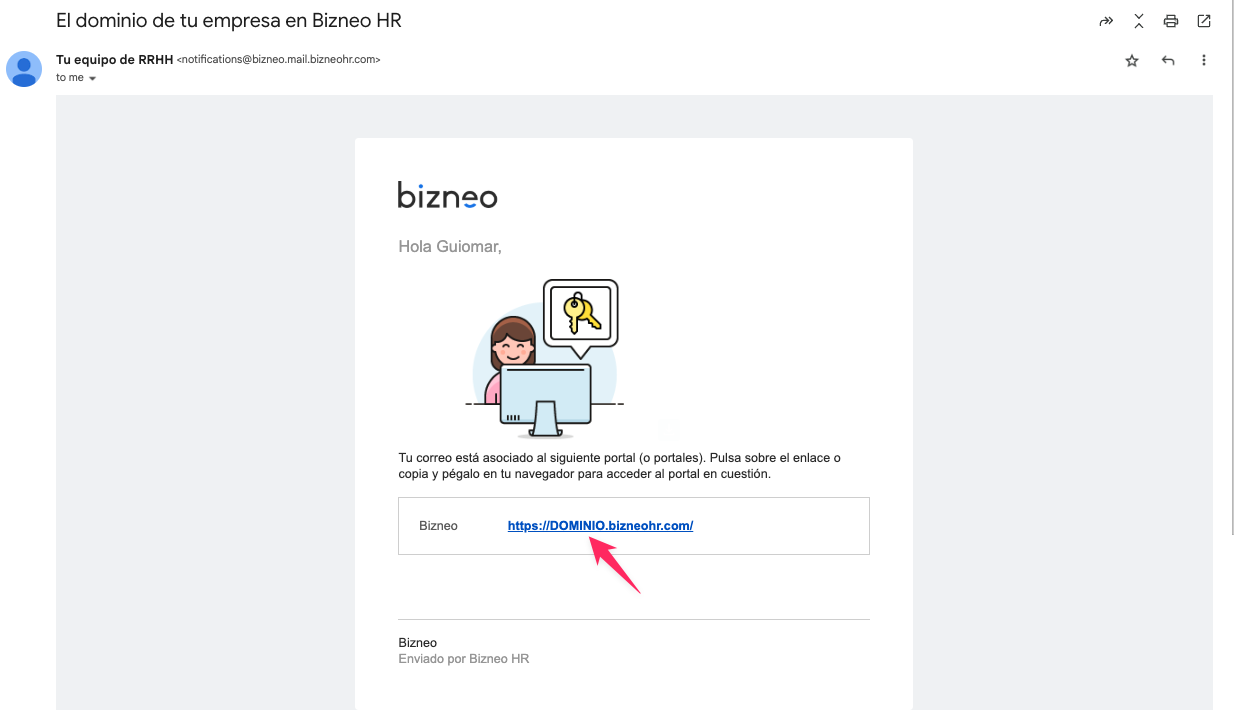Collapse all messages with the chevrons icon
Viewport: 1234px width, 710px height.
(x=1138, y=21)
